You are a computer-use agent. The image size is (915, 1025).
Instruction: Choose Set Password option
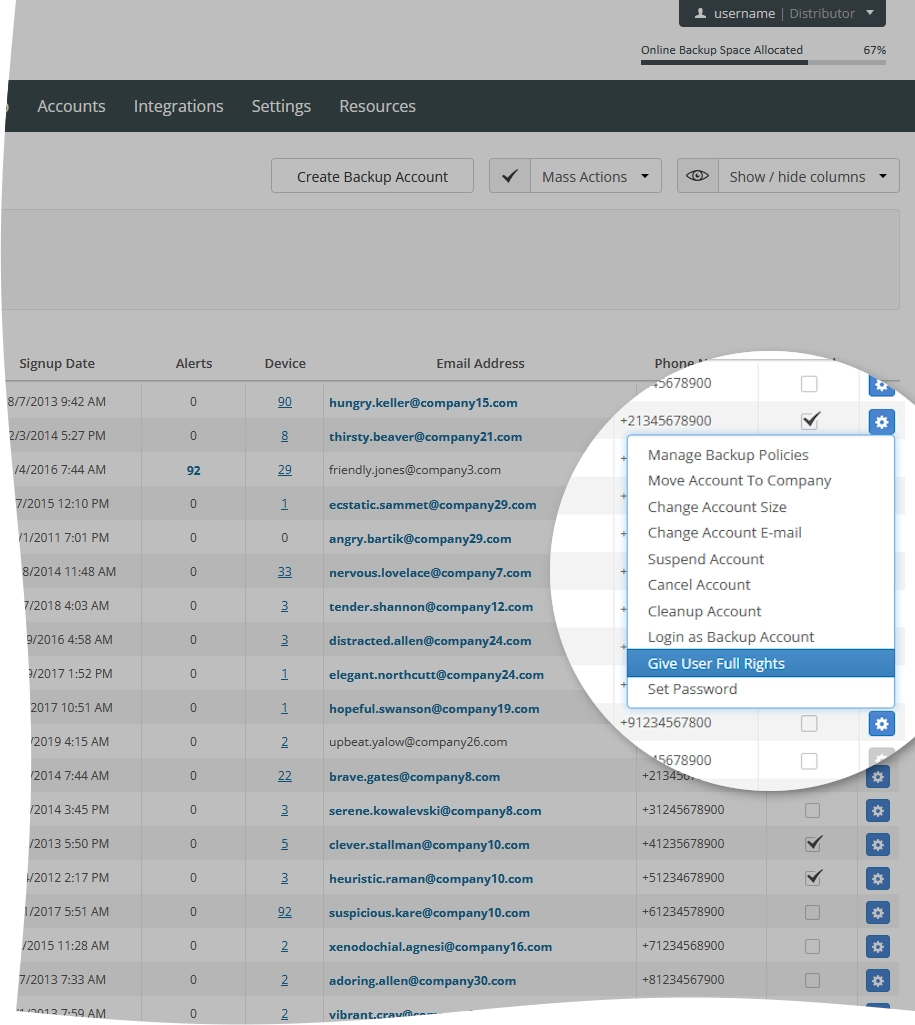click(692, 689)
